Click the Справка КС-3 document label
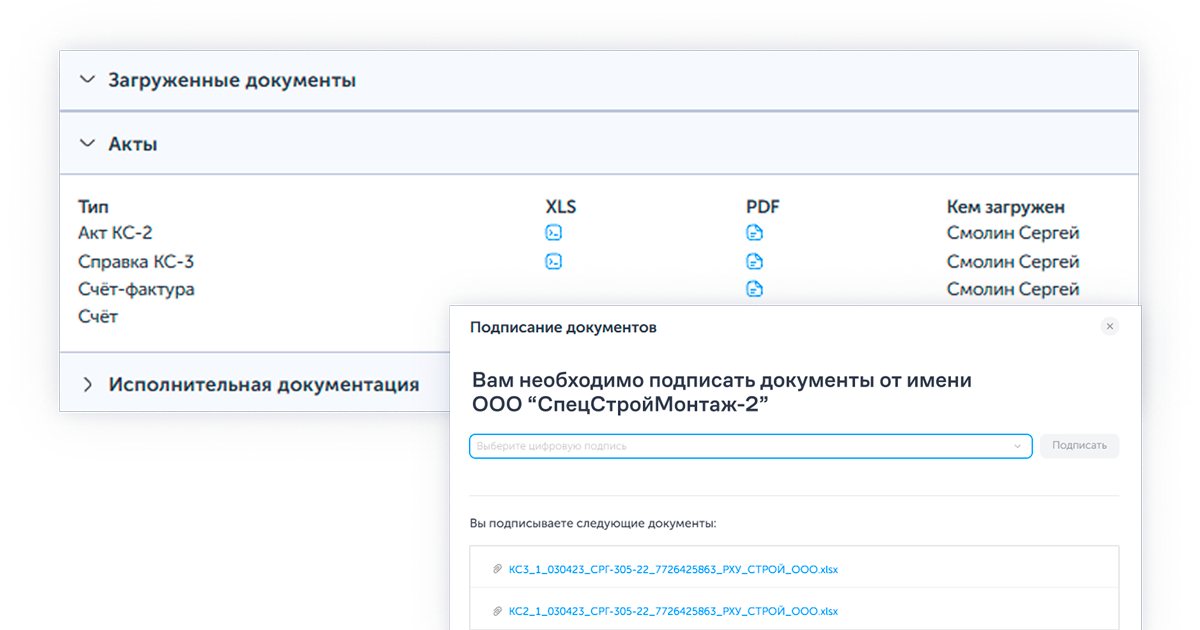 (137, 260)
